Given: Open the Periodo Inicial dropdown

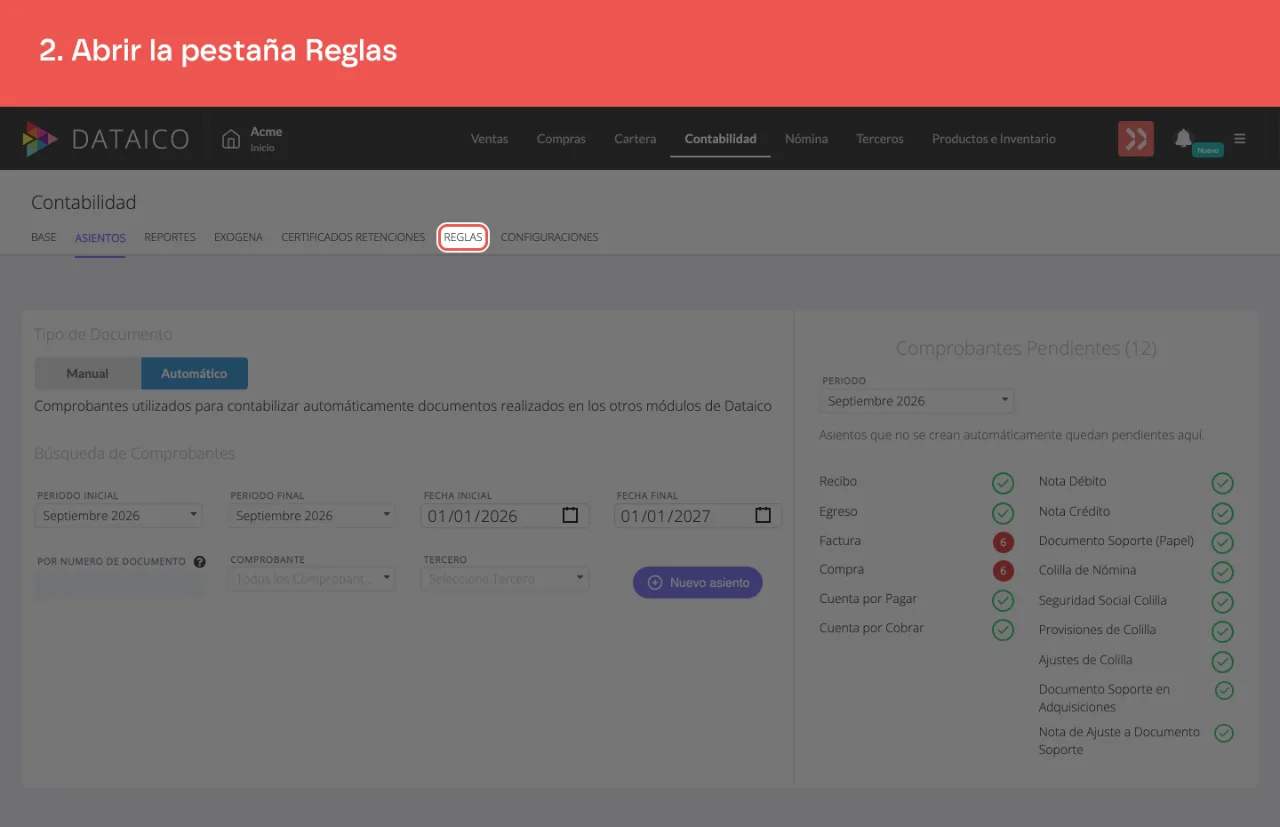Looking at the screenshot, I should tap(119, 515).
